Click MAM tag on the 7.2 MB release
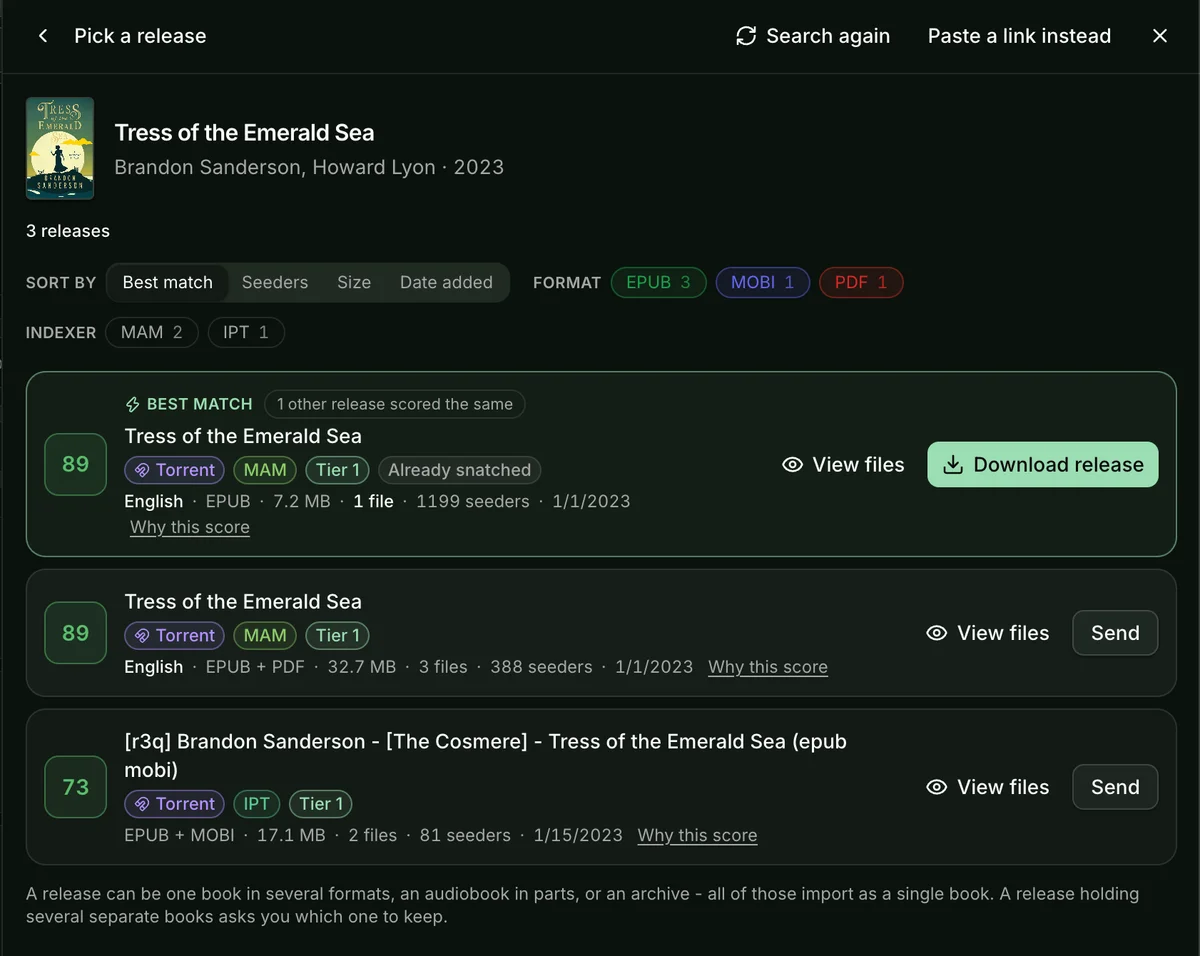Screen dimensions: 1200x956 point(265,470)
